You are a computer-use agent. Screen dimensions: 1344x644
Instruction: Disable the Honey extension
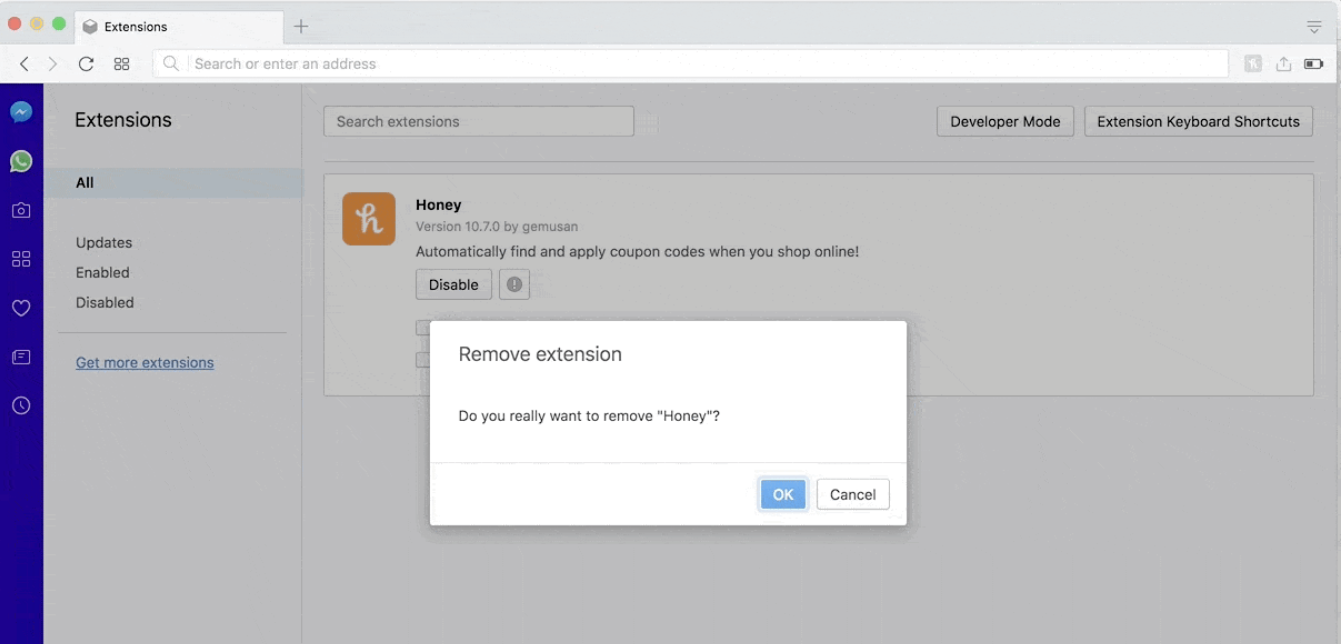click(x=454, y=285)
